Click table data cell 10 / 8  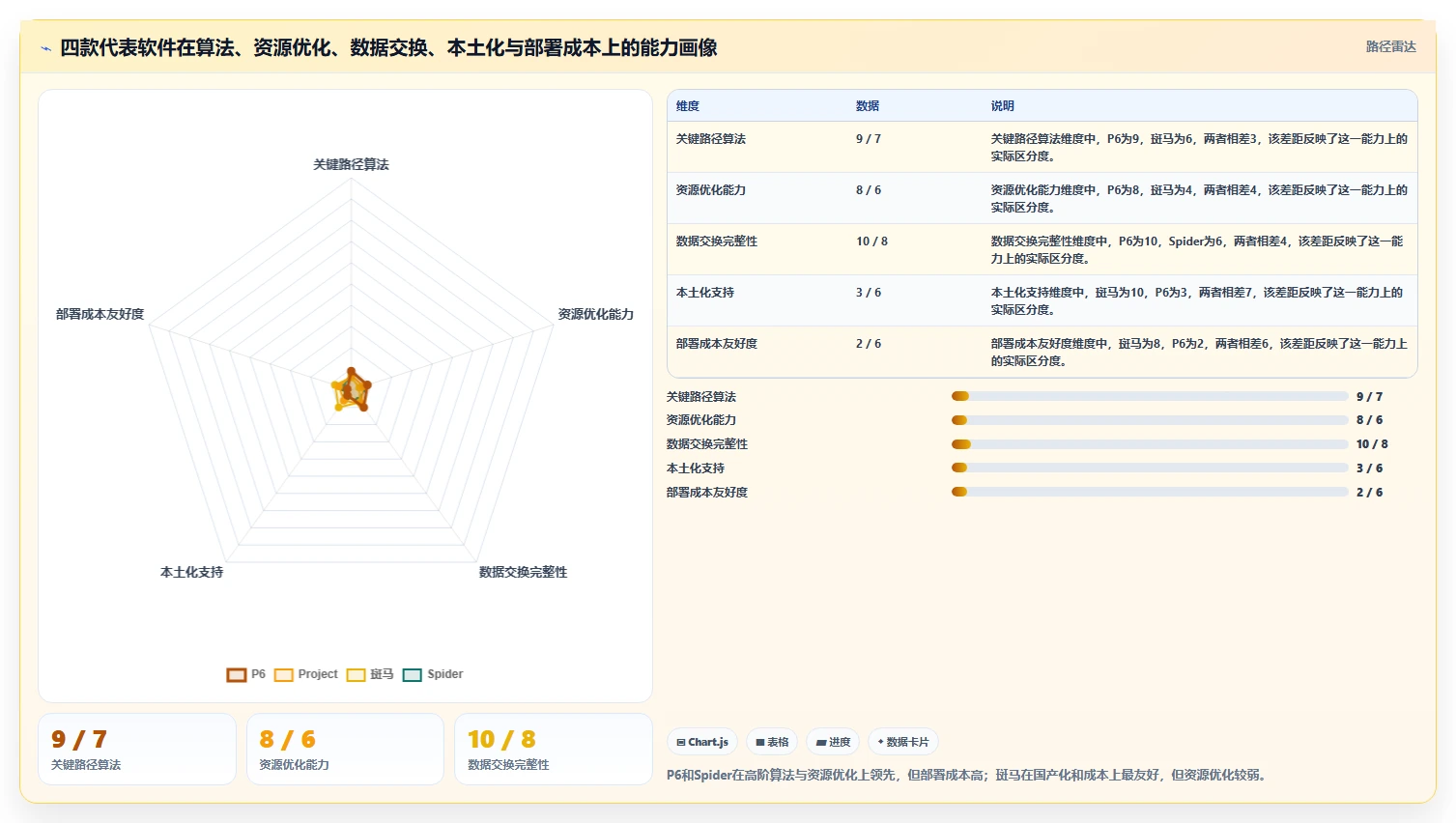[x=871, y=241]
